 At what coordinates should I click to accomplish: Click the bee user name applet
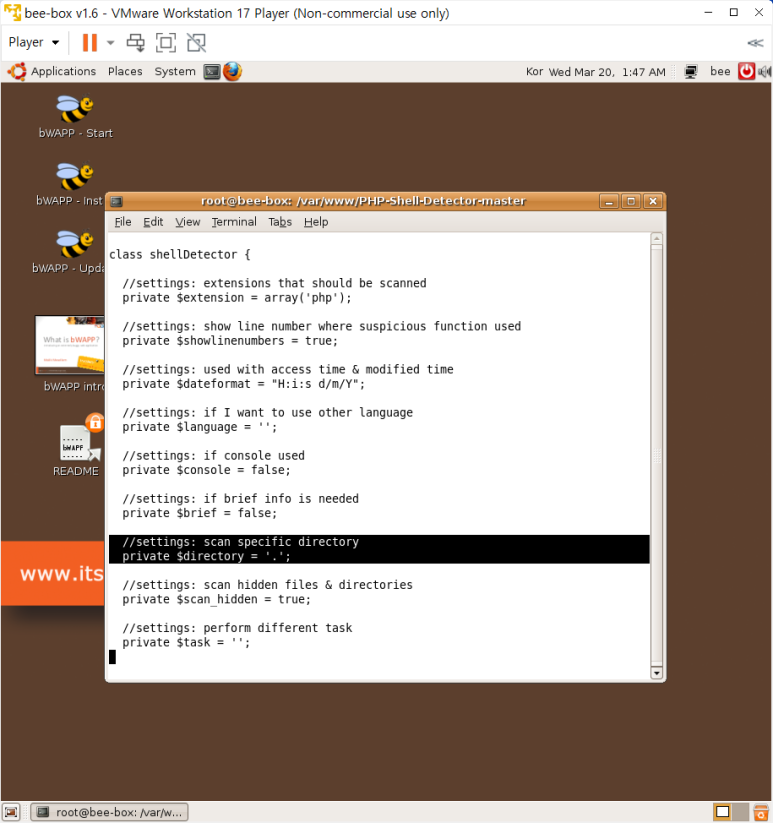click(720, 71)
